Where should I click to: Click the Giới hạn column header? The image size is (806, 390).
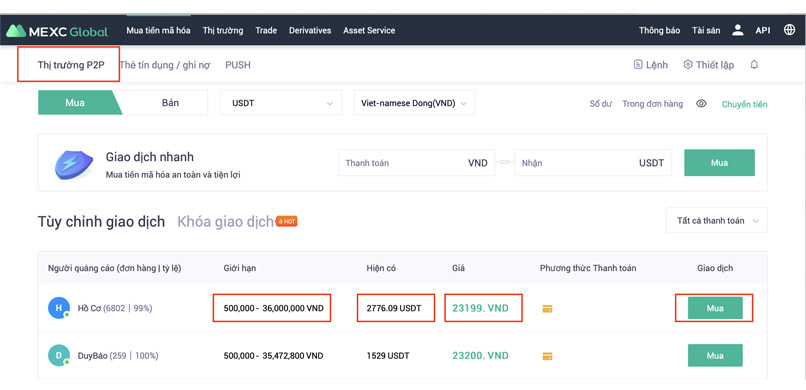coord(240,268)
